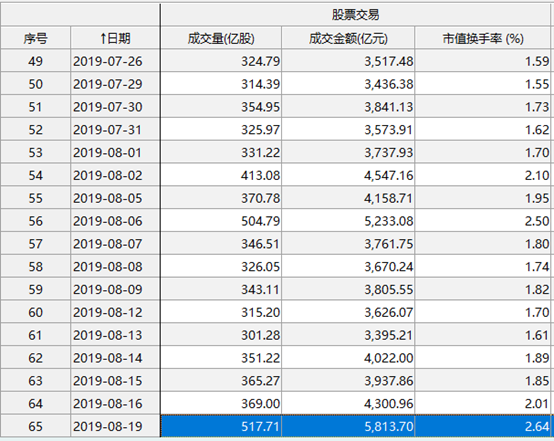The height and width of the screenshot is (441, 554).
Task: Click the 序号 column header
Action: tap(35, 38)
